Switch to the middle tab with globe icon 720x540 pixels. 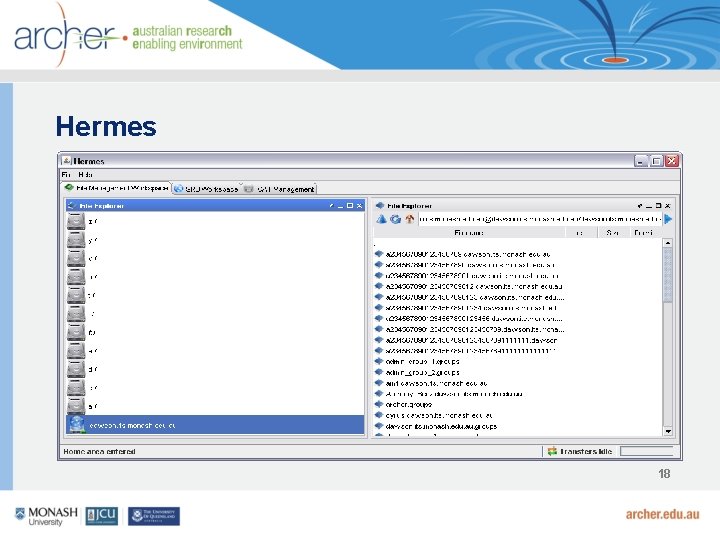(x=207, y=189)
